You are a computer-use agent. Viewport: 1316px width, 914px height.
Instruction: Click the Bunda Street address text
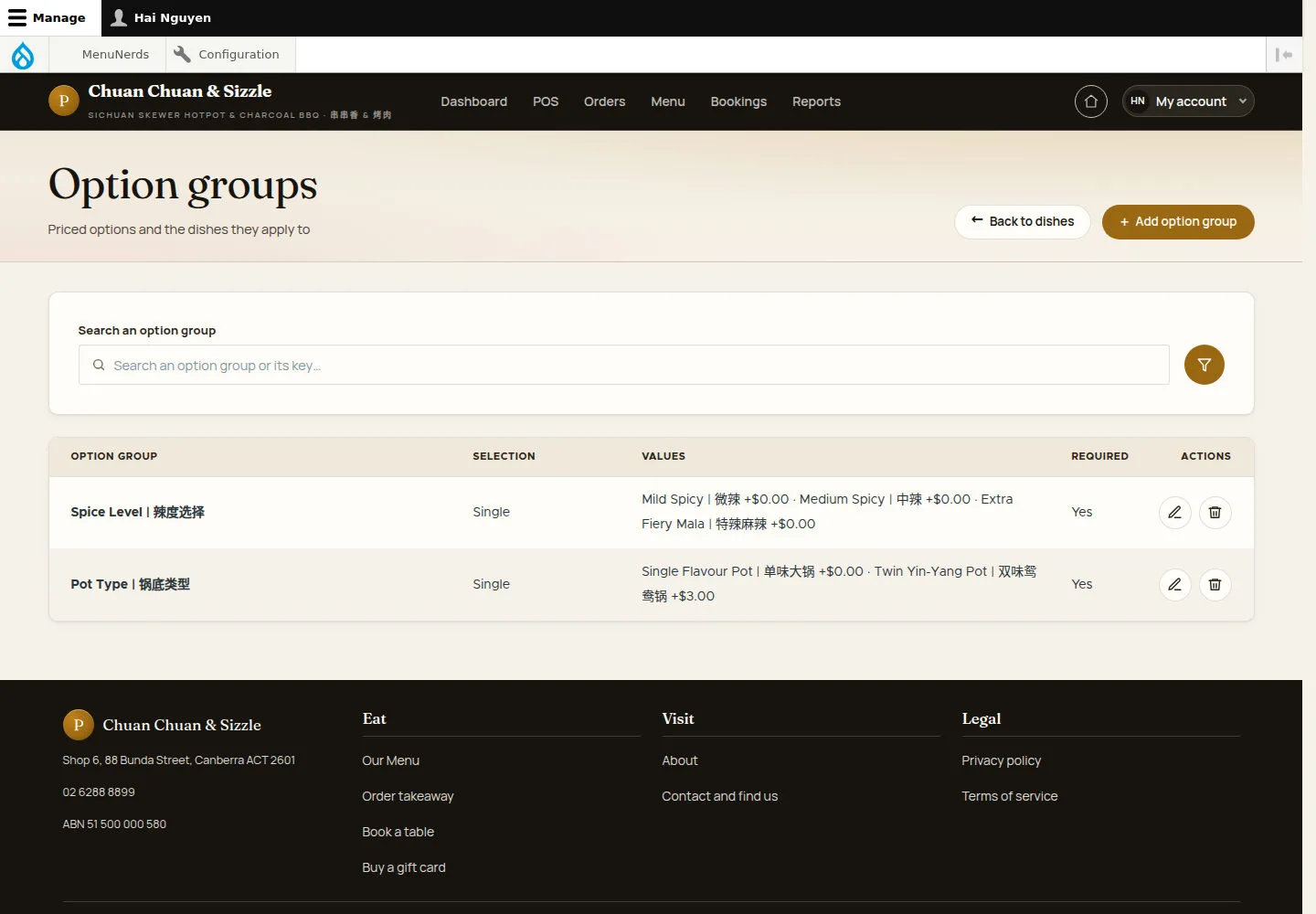tap(178, 760)
